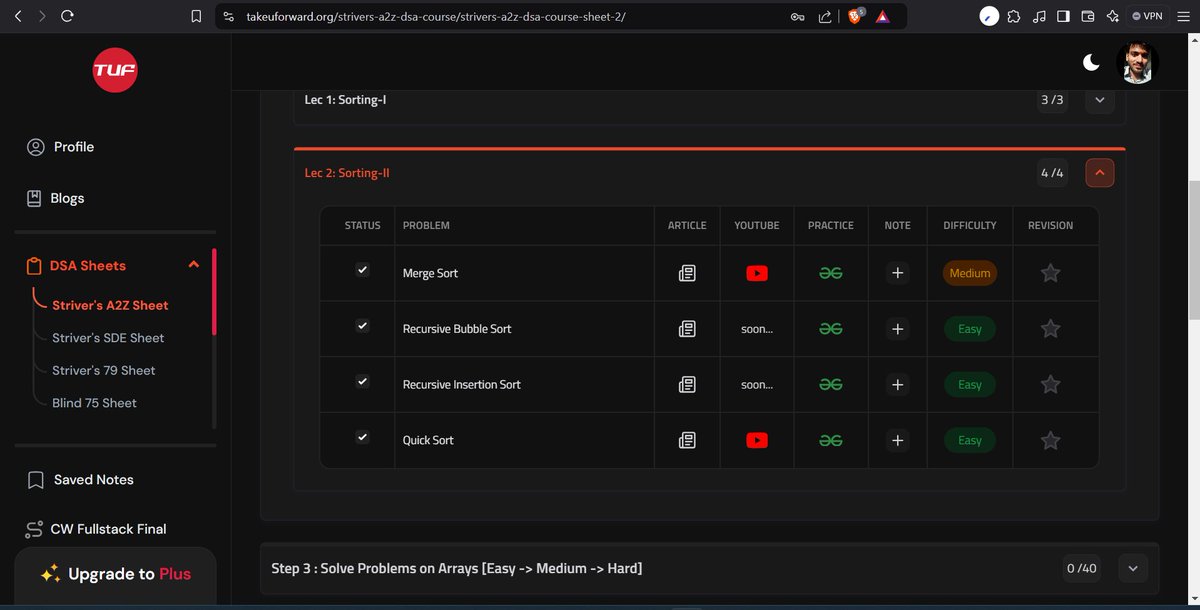
Task: Collapse the Lec 2: Sorting-II section
Action: [1099, 172]
